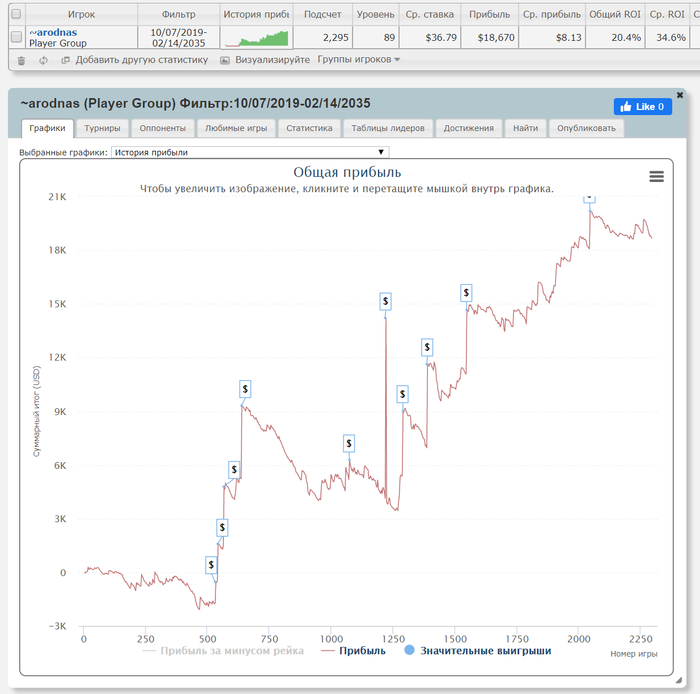Toggle Прибыль за минусом рейка legend series
Screen dimensions: 700x694
click(x=223, y=651)
